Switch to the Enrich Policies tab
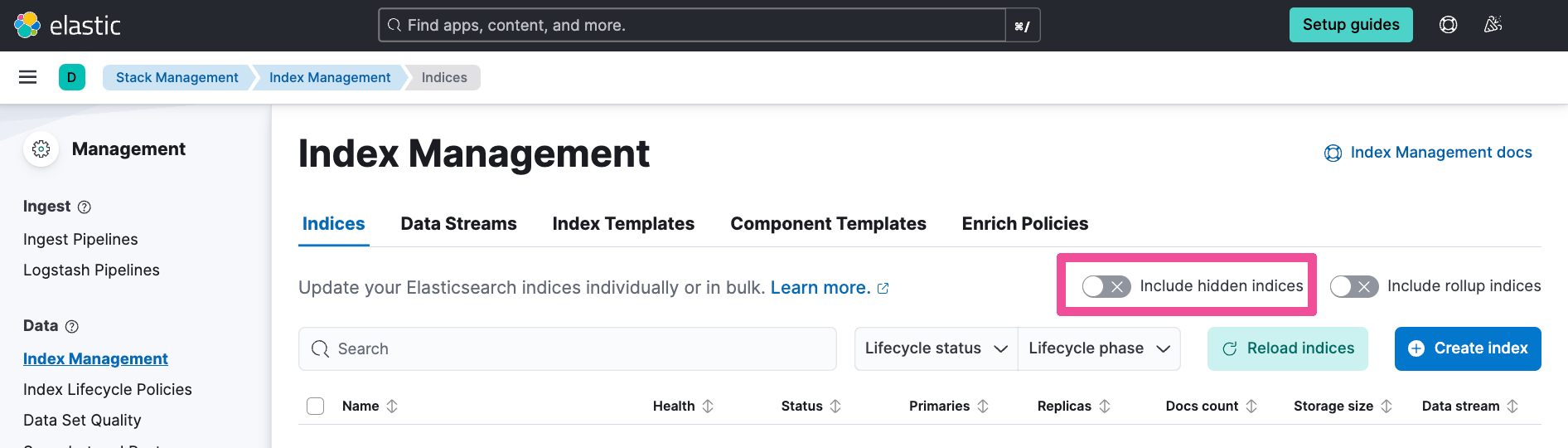This screenshot has height=448, width=1568. [1025, 224]
